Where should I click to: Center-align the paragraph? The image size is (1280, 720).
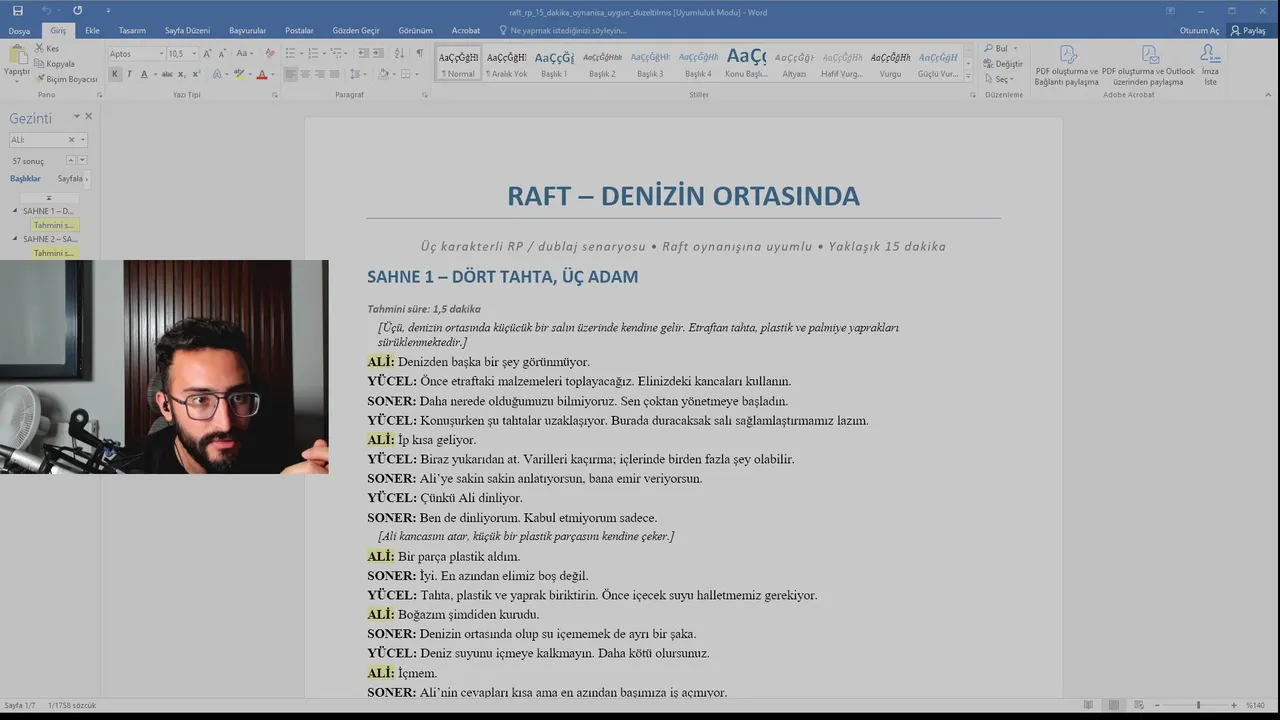[x=305, y=74]
